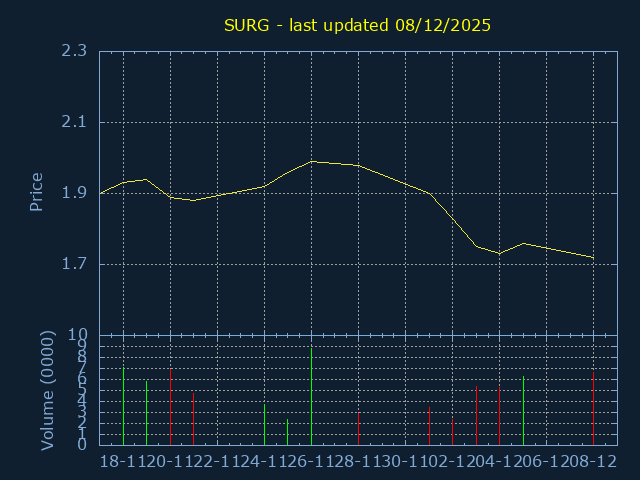Click the left start of price line

[101, 193]
